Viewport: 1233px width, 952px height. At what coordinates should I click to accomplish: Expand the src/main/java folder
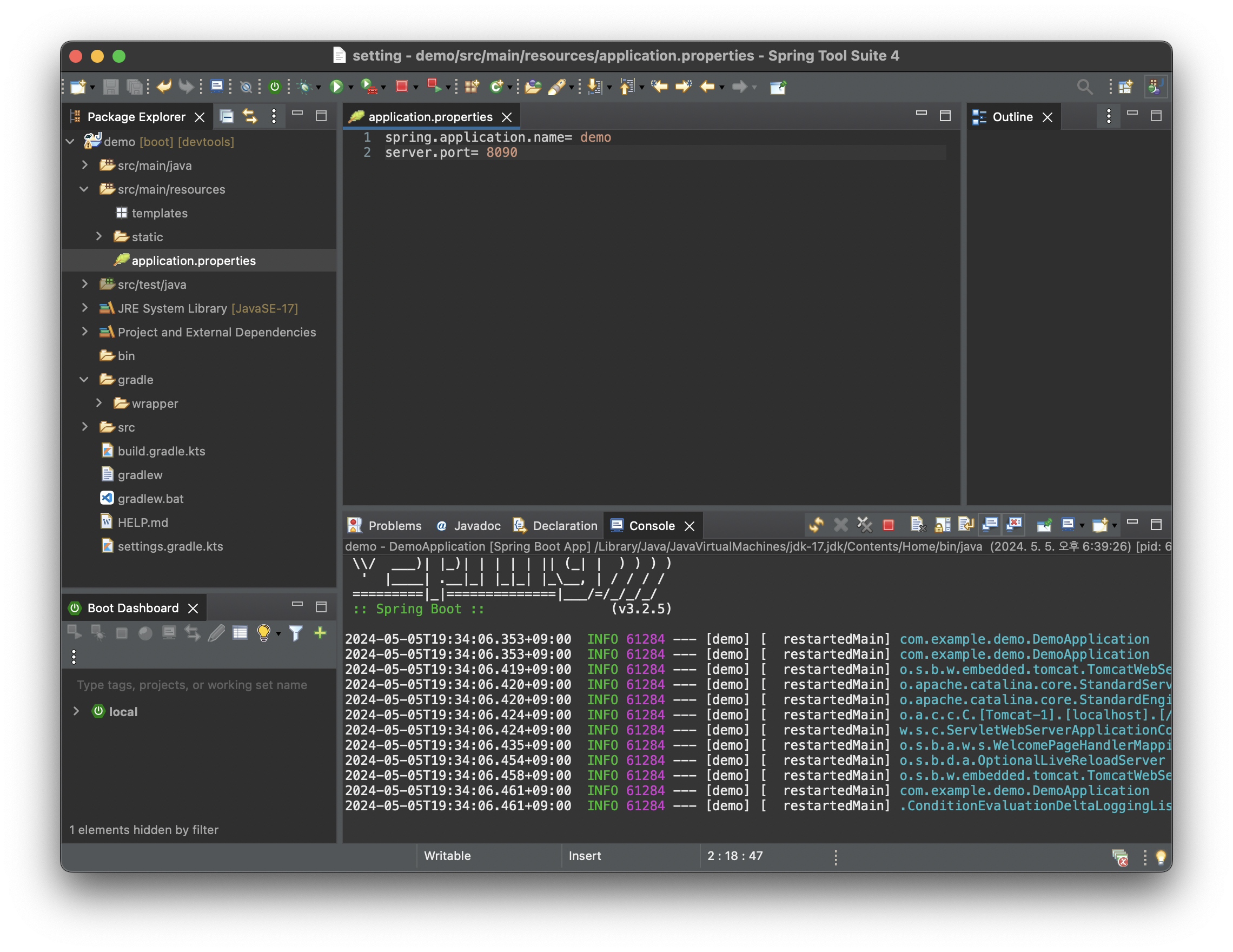pyautogui.click(x=85, y=165)
